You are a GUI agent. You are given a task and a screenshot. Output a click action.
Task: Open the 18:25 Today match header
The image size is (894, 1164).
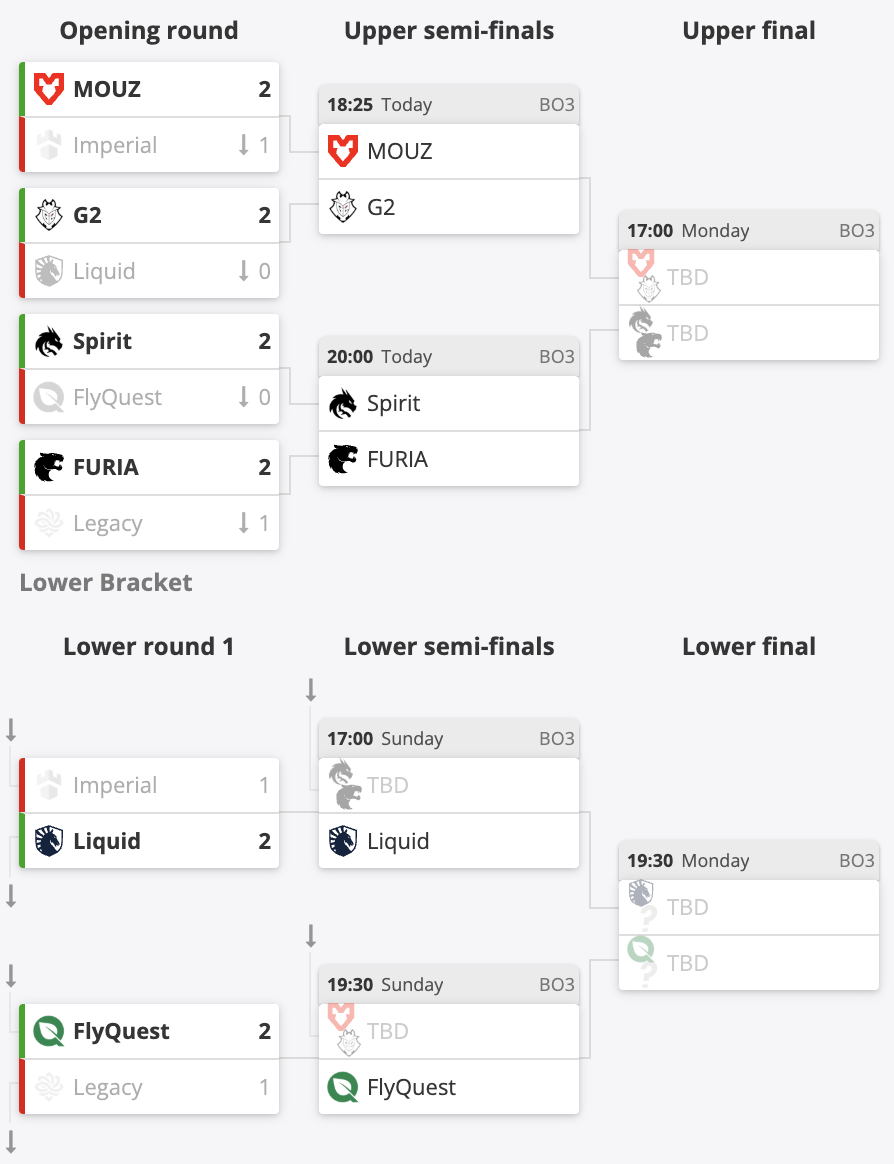coord(448,105)
